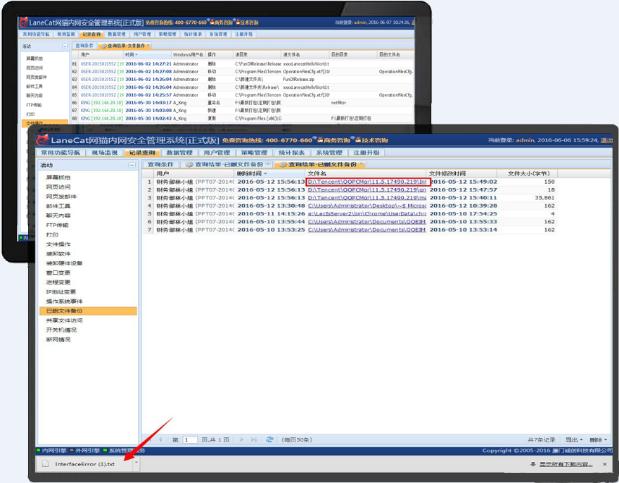Open the D:\Tencent file link in row 3
Viewport: 619px width, 483px height.
(x=367, y=197)
